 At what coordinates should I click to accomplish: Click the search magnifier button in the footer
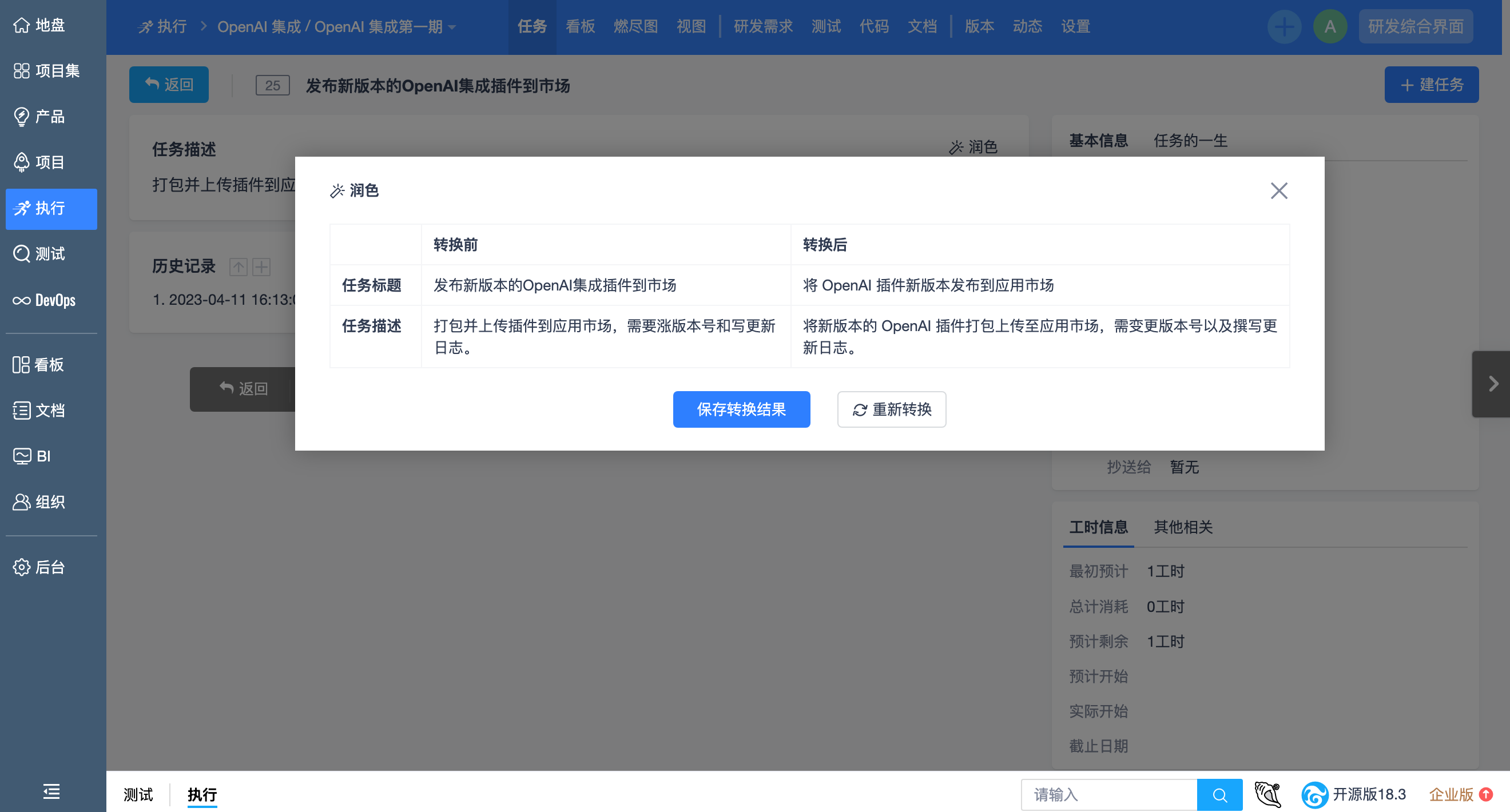tap(1219, 794)
